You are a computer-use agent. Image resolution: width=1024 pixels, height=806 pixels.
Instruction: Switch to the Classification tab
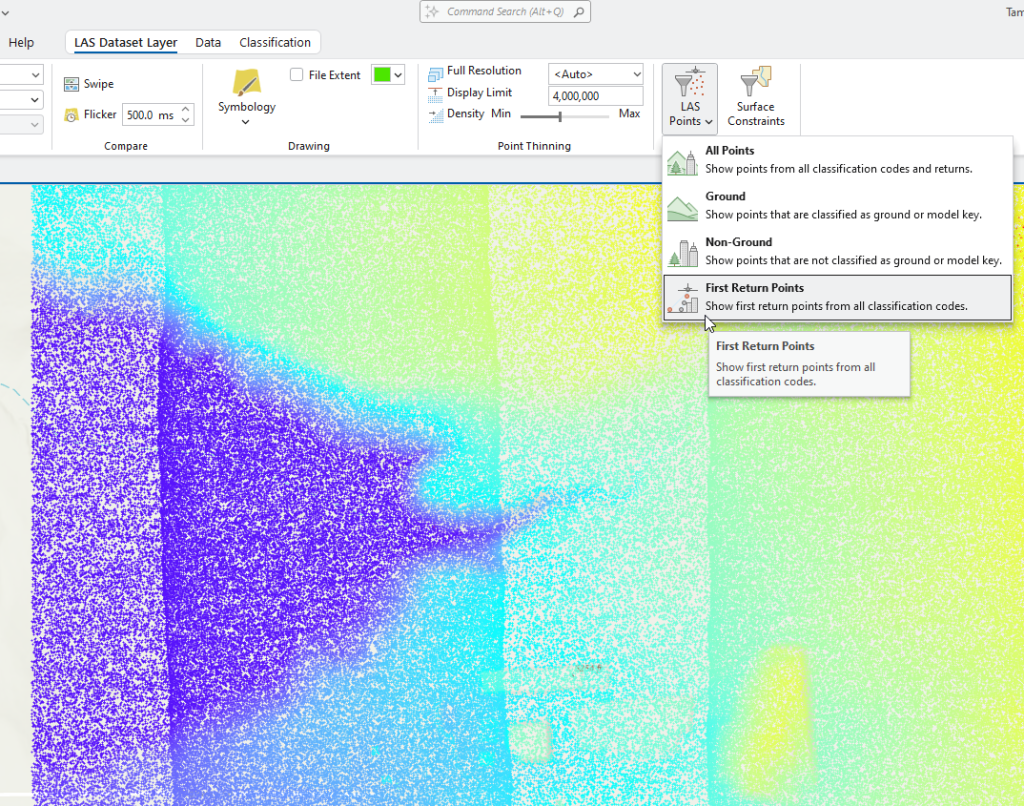(x=274, y=42)
